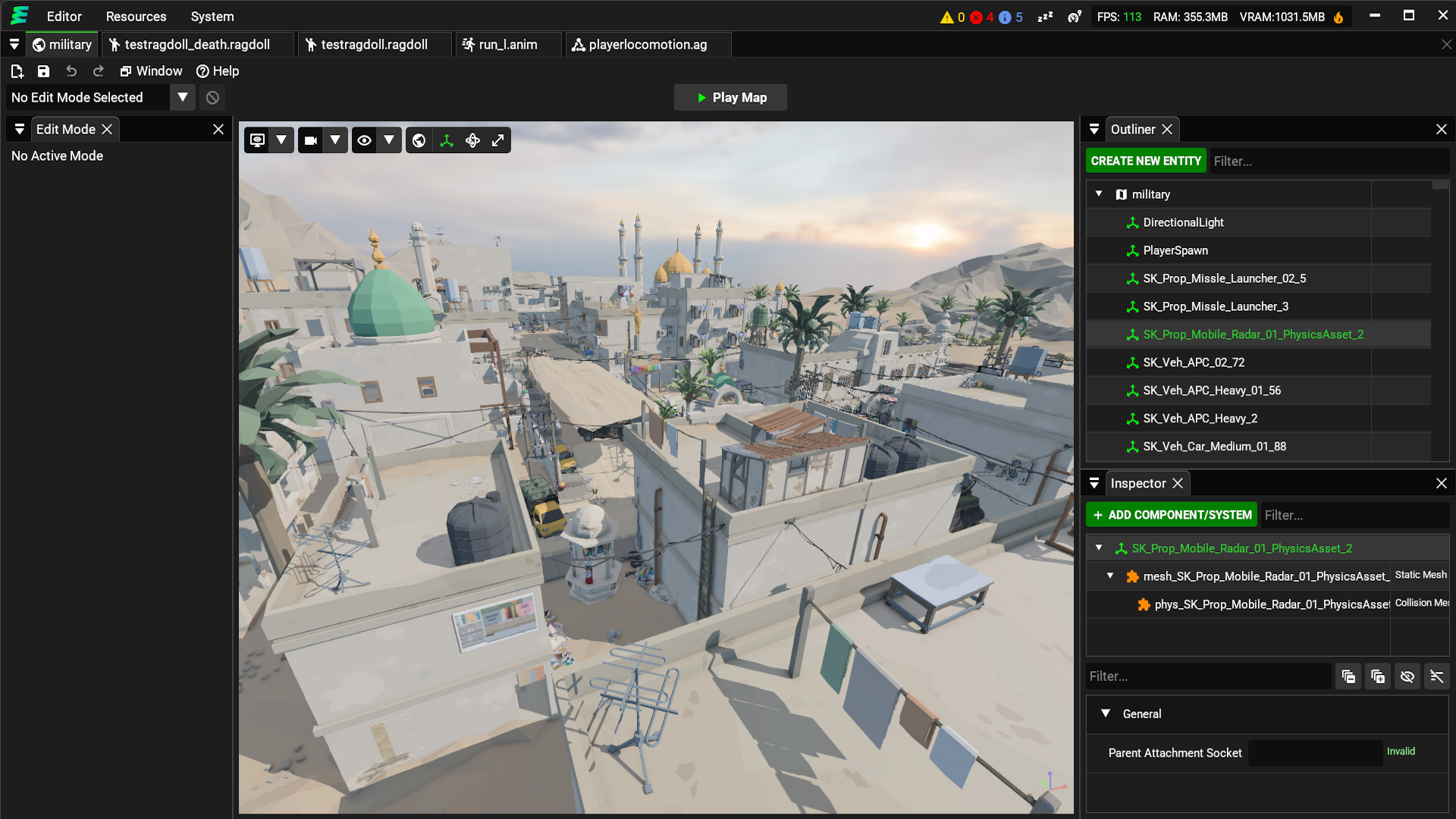Click CREATE NEW ENTITY button

[1146, 161]
